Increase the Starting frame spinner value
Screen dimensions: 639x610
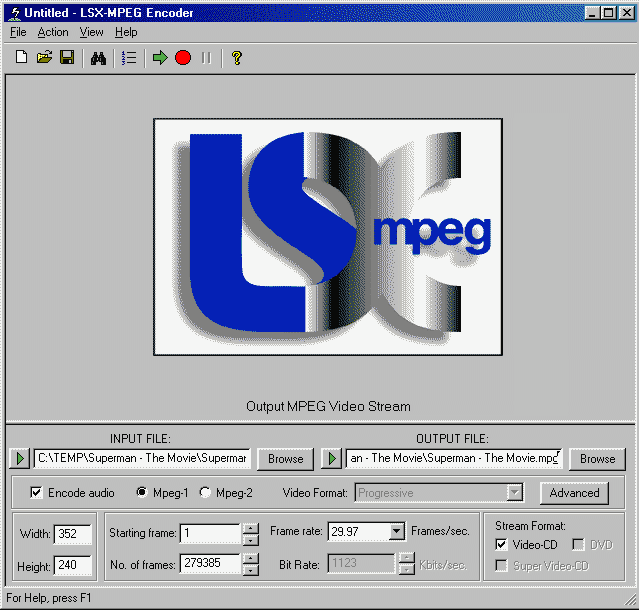tap(250, 527)
